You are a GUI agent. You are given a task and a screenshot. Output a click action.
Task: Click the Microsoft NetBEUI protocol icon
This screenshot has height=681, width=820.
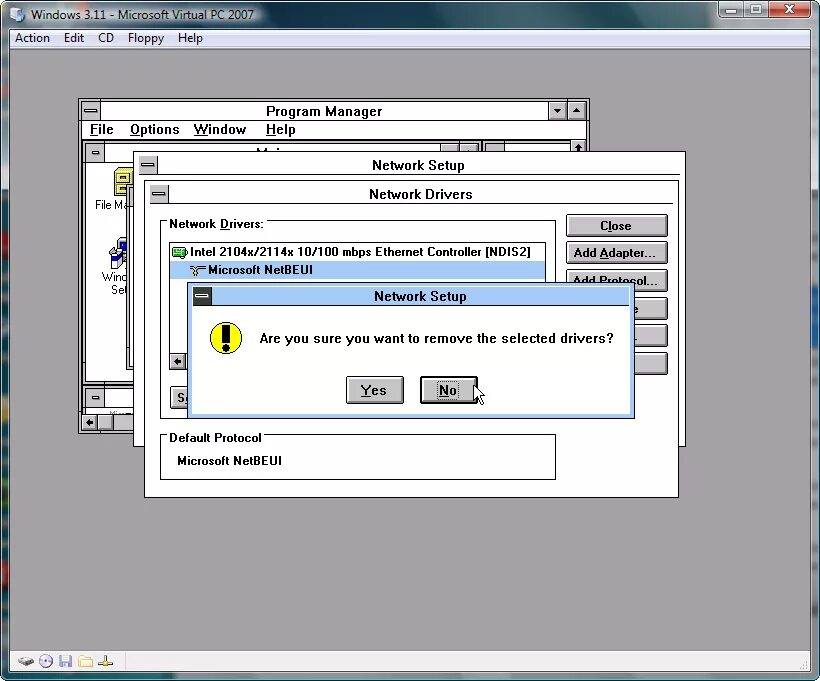197,270
